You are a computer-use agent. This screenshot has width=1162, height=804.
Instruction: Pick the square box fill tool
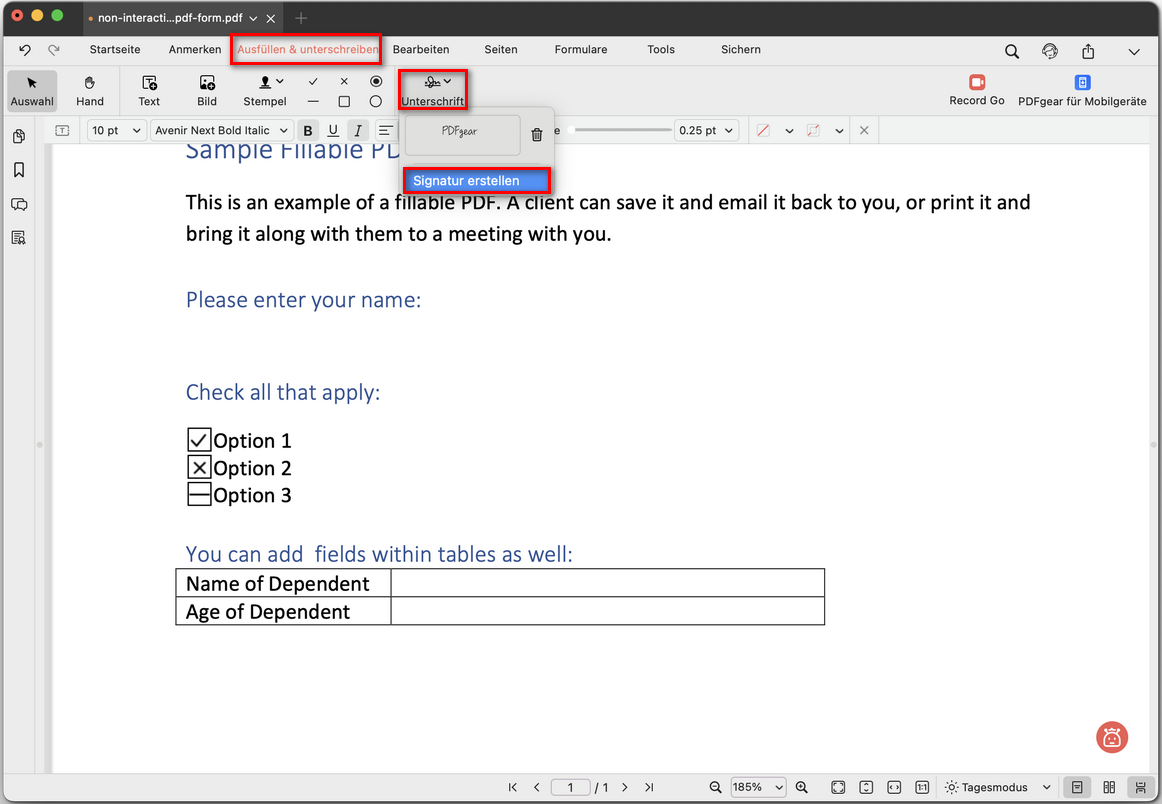(344, 102)
